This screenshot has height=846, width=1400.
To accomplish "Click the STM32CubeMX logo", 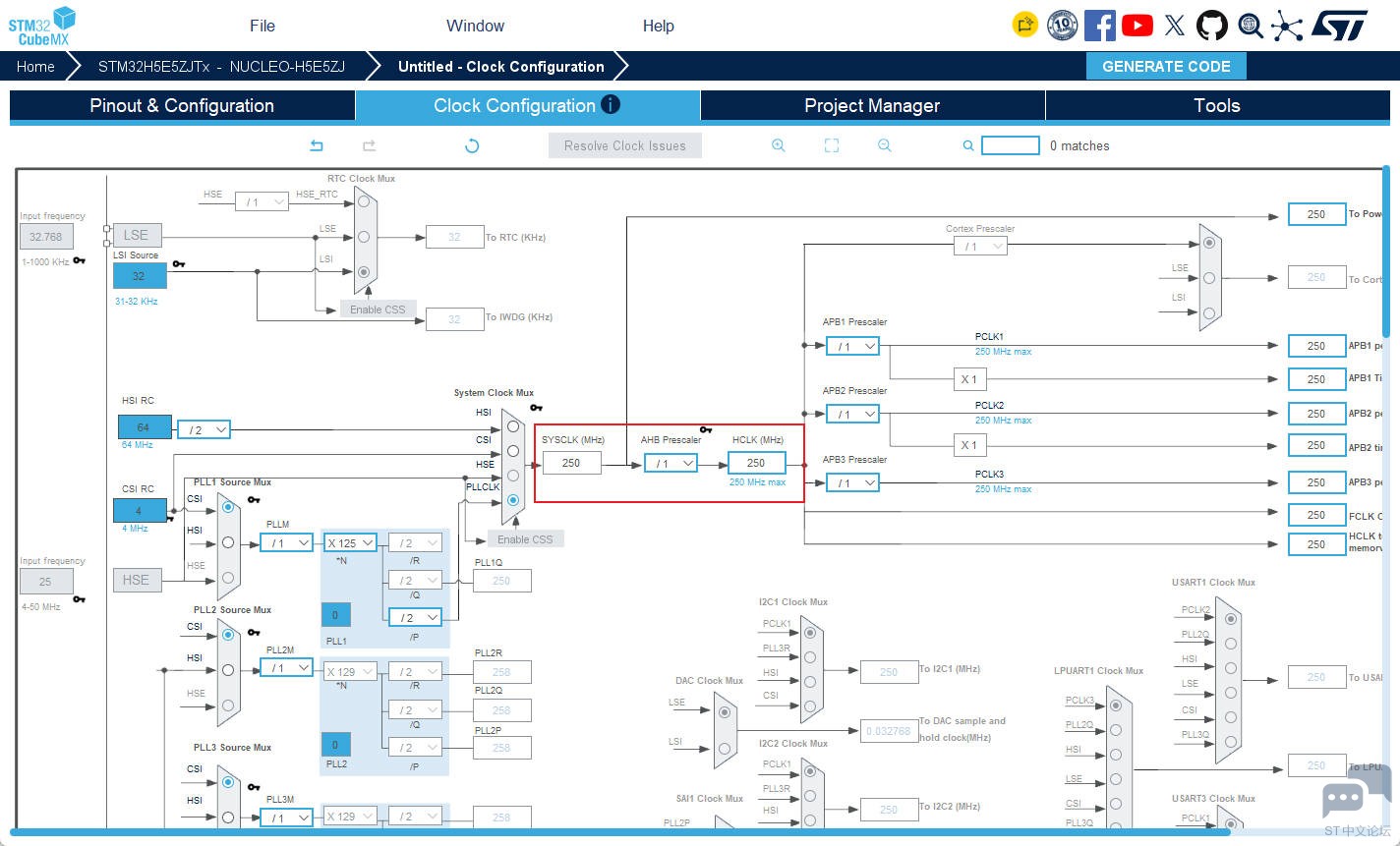I will coord(41,26).
